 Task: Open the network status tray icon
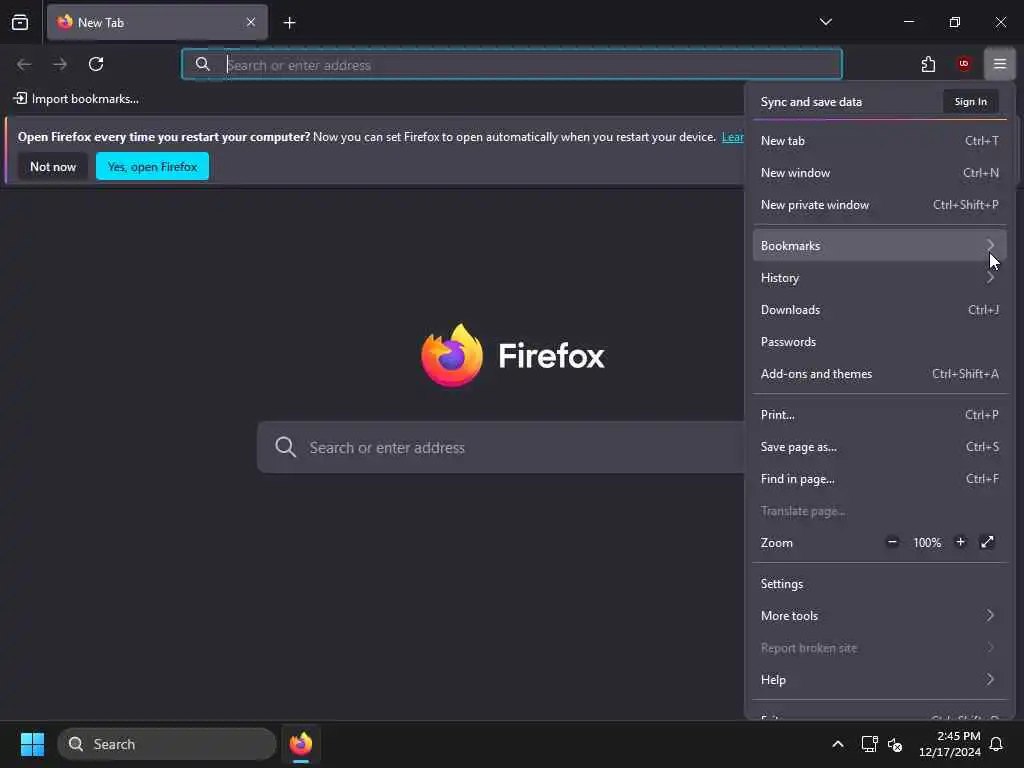tap(869, 744)
